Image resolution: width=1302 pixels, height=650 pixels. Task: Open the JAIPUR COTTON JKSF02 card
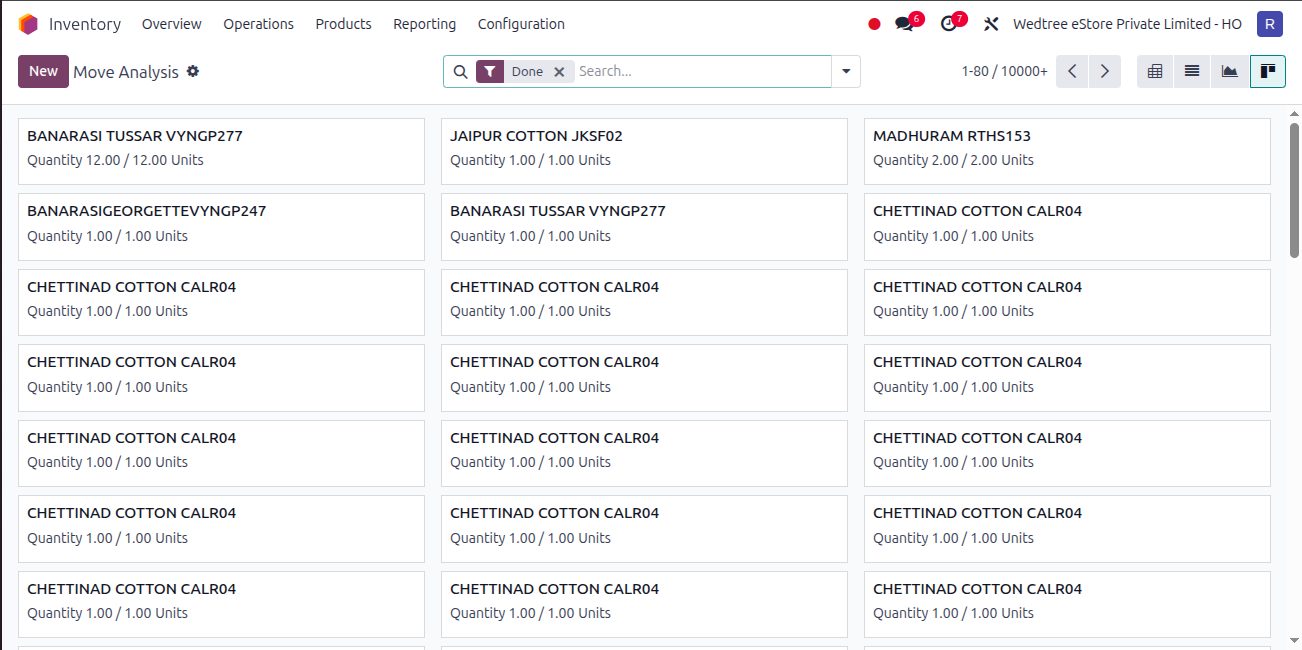(x=644, y=151)
